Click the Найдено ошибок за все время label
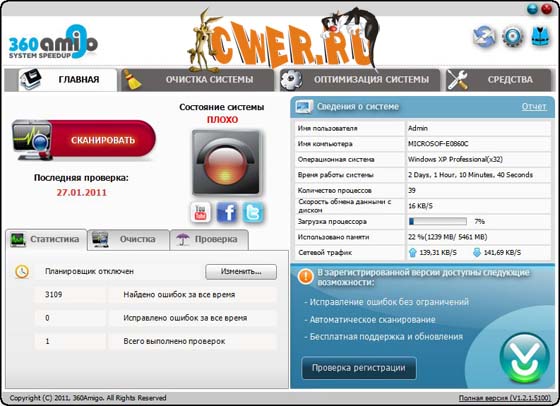The height and width of the screenshot is (406, 560). pyautogui.click(x=179, y=295)
